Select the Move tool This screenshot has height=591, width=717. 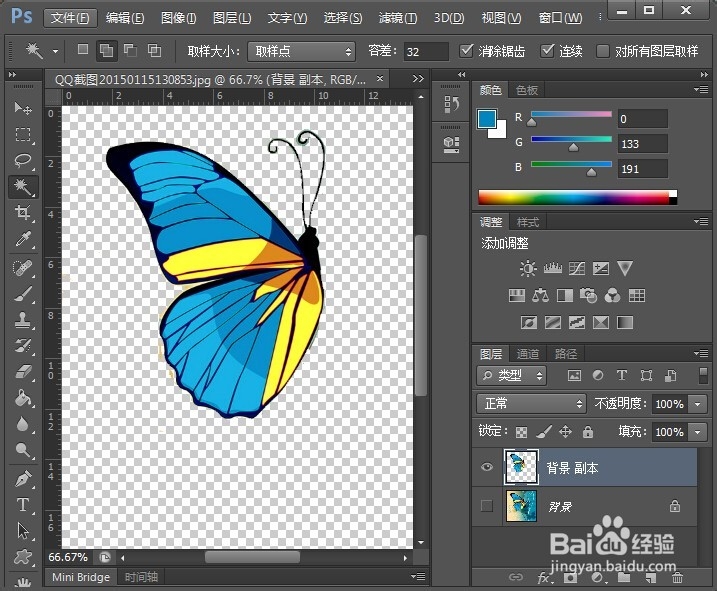coord(22,108)
